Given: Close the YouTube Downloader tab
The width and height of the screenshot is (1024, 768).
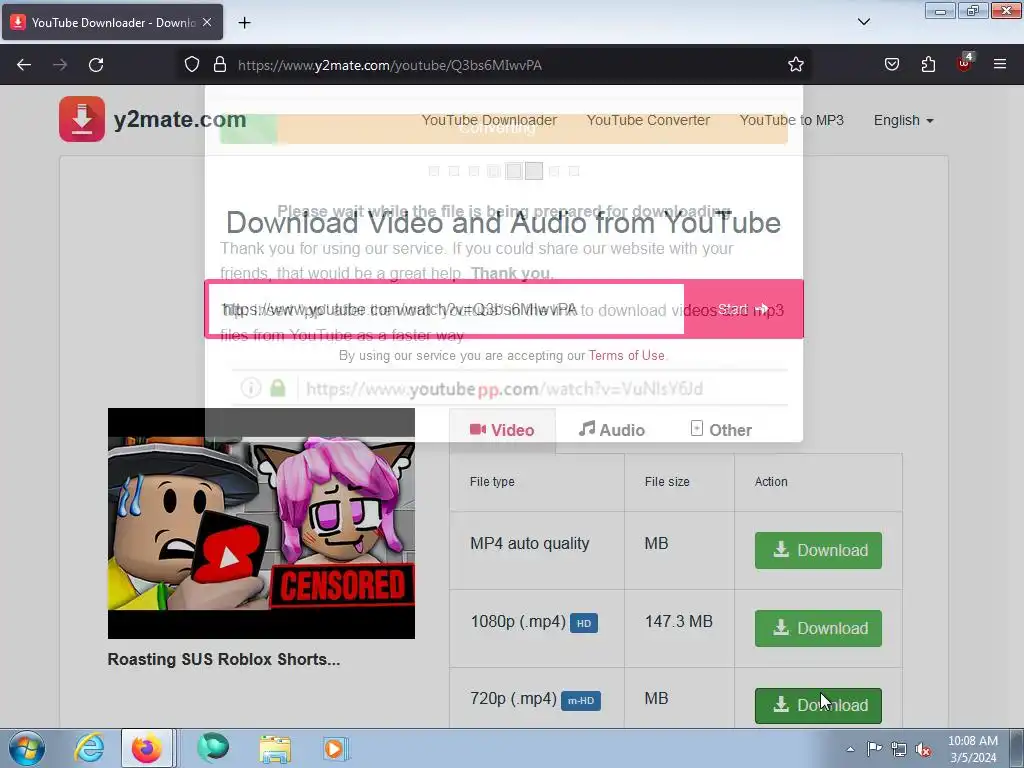Looking at the screenshot, I should tap(207, 22).
